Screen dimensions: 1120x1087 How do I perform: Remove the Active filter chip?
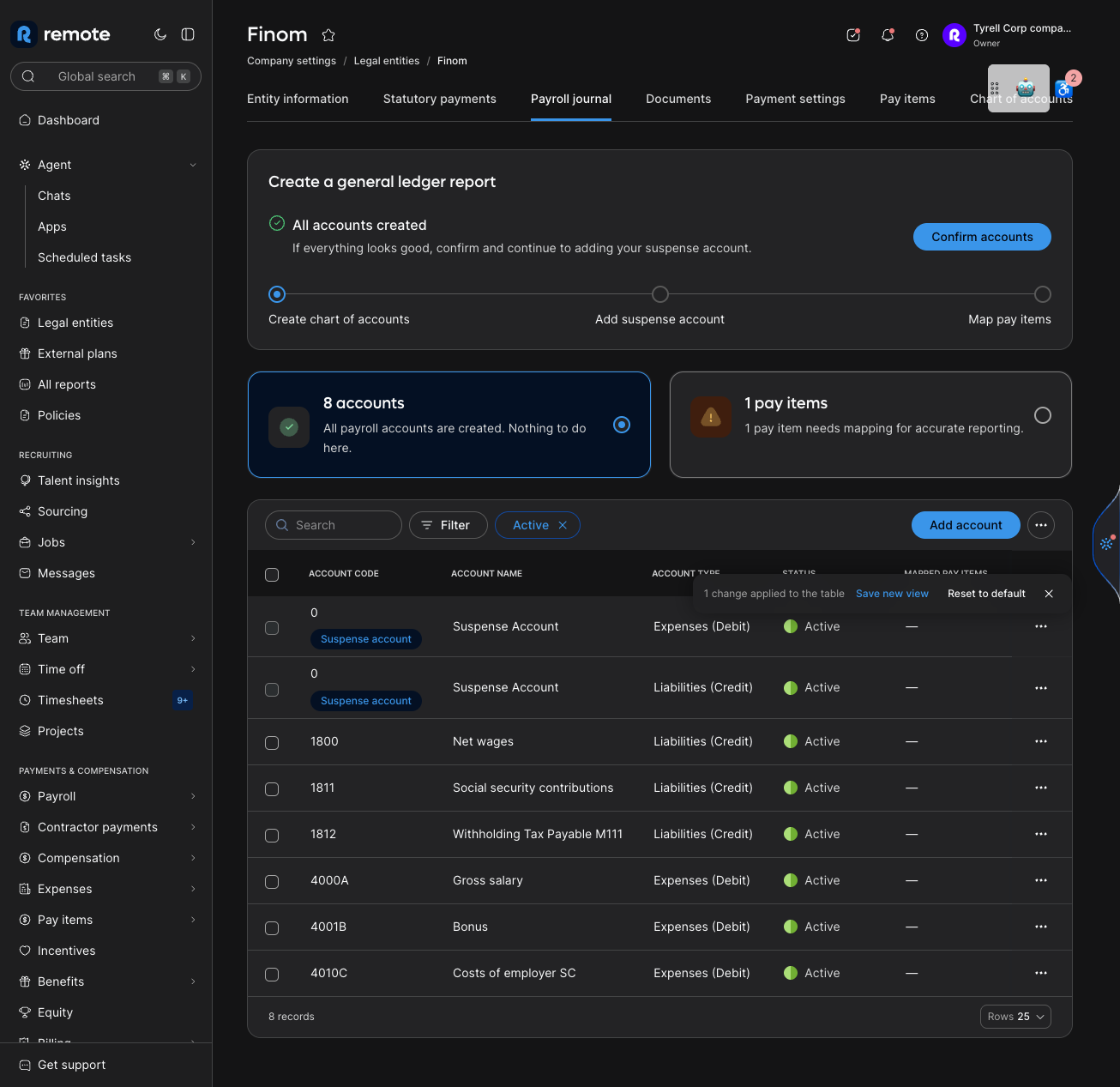(563, 525)
